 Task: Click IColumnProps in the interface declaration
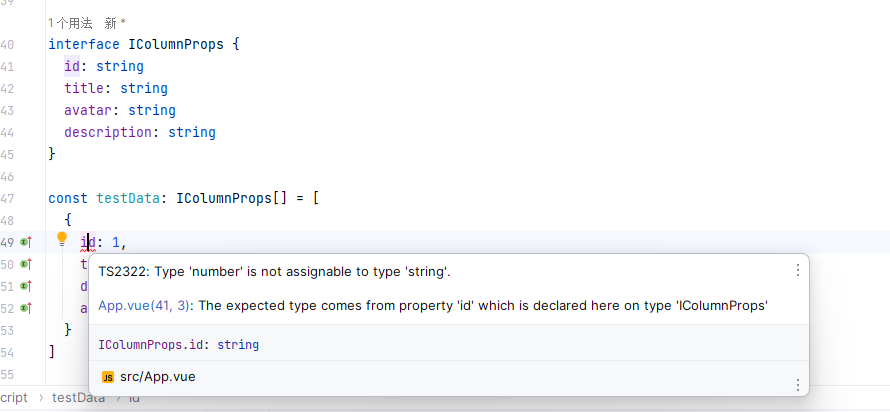click(176, 44)
